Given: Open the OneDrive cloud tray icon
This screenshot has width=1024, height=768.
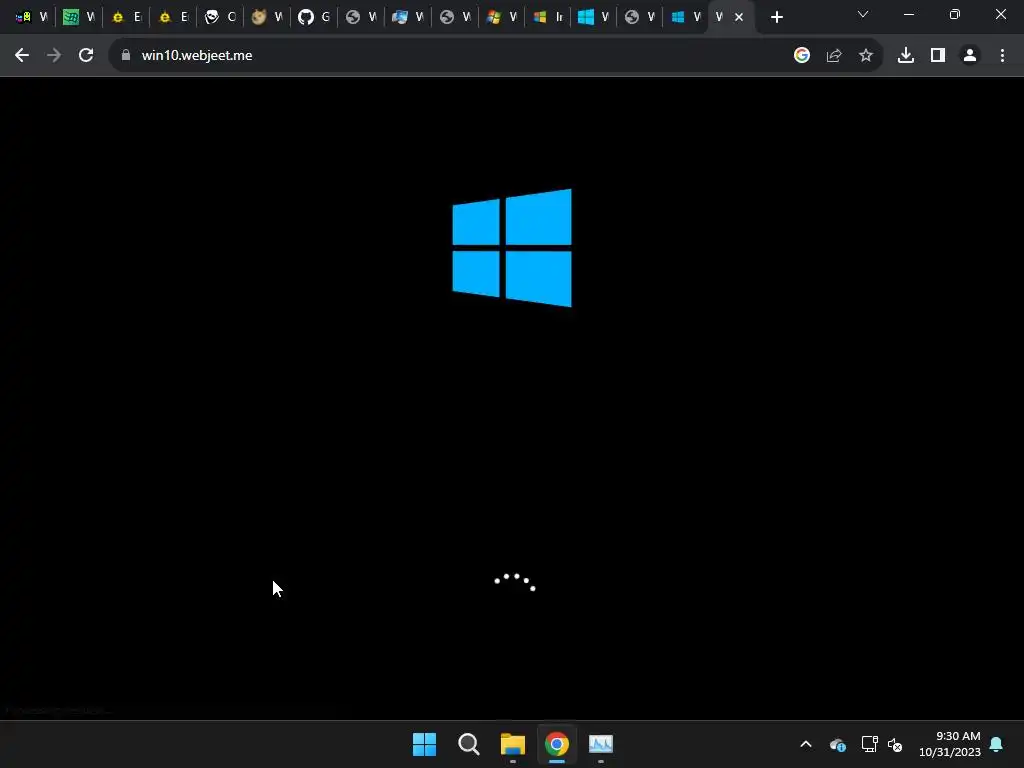Looking at the screenshot, I should coord(838,744).
